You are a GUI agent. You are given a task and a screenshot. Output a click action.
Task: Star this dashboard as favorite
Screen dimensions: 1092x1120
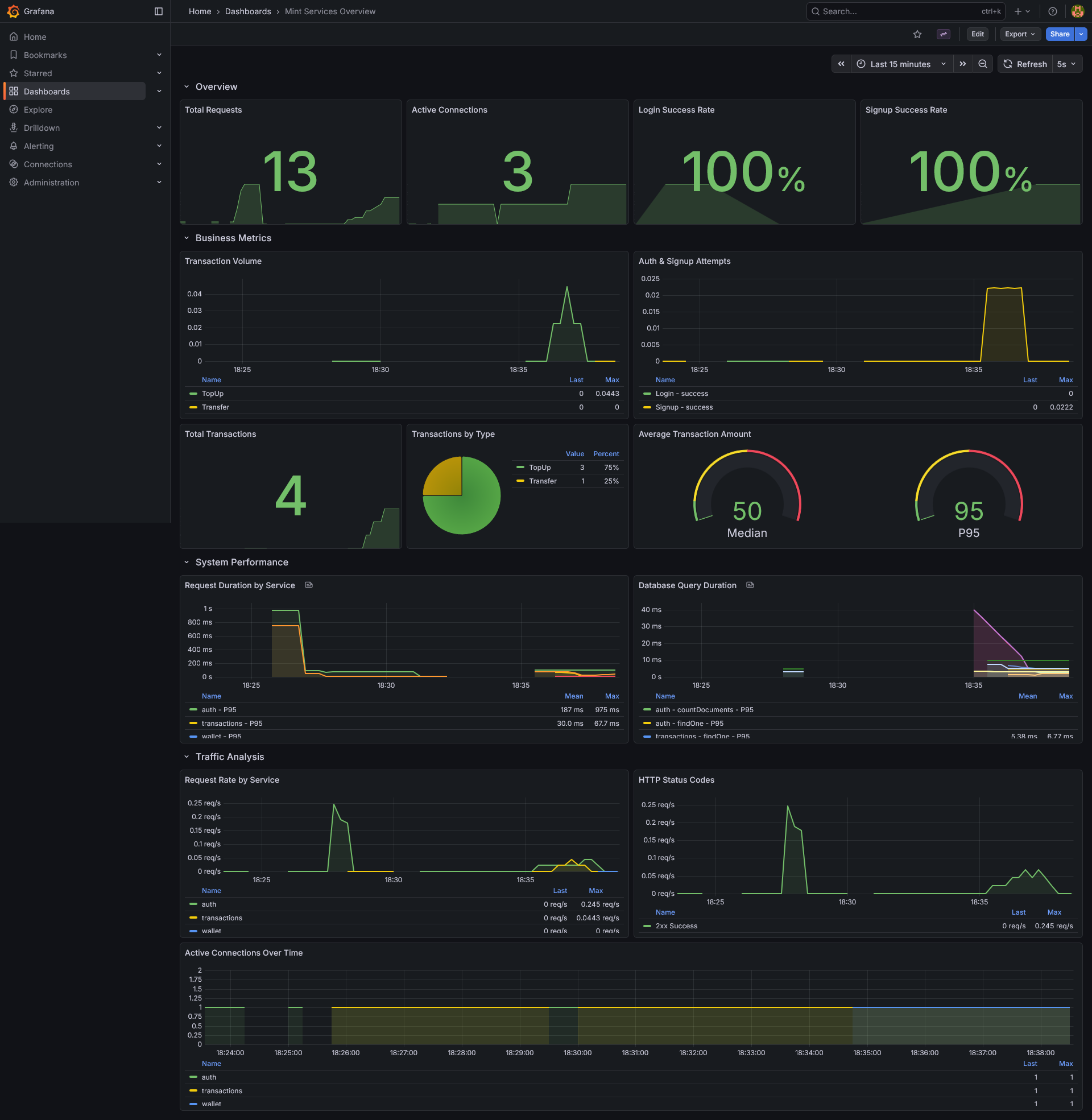pos(917,34)
